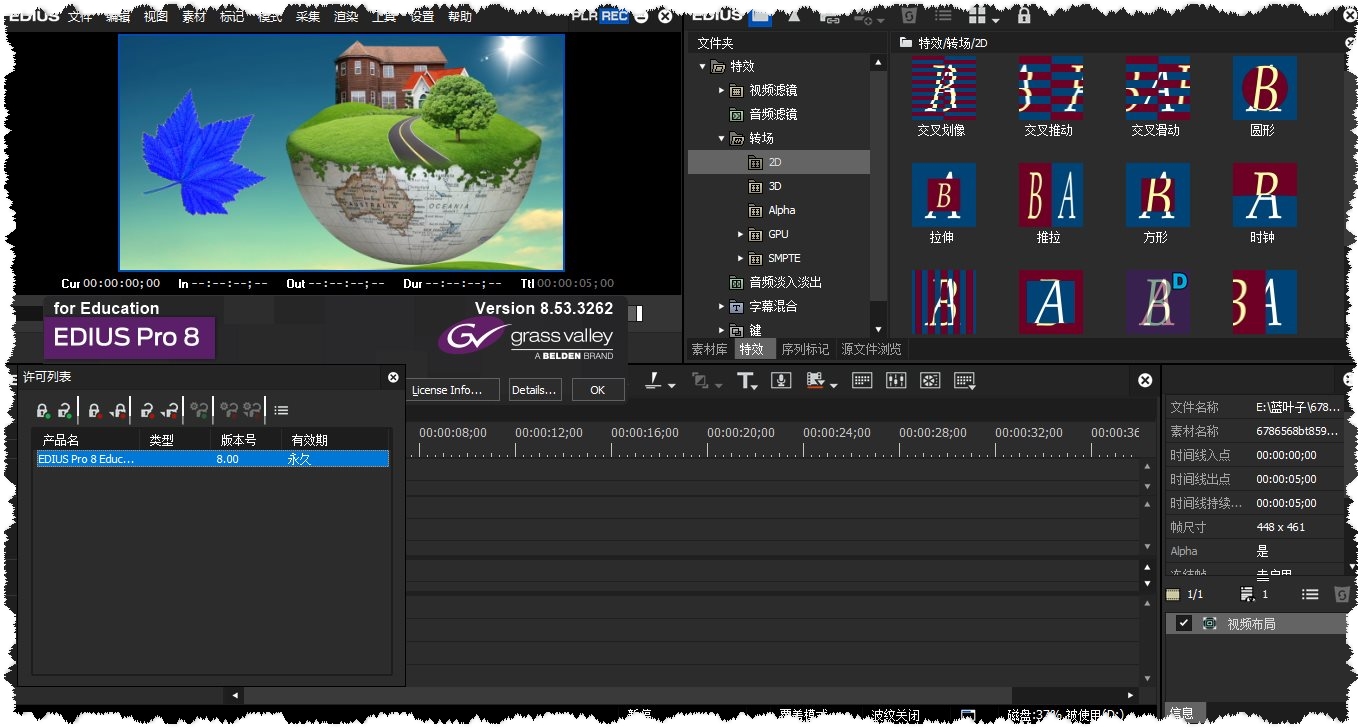Screen dimensions: 1362x728
Task: Click the folder tree scroll up arrow
Action: pyautogui.click(x=878, y=63)
